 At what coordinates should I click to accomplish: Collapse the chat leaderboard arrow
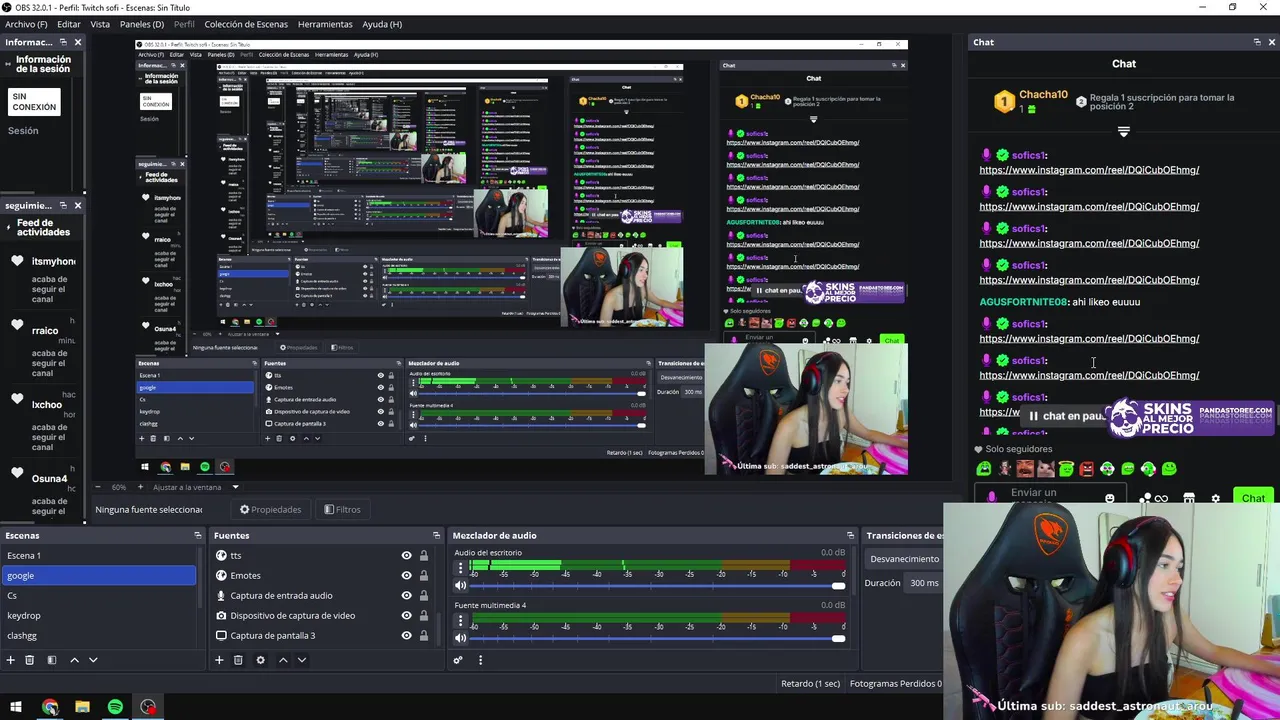pyautogui.click(x=1124, y=131)
